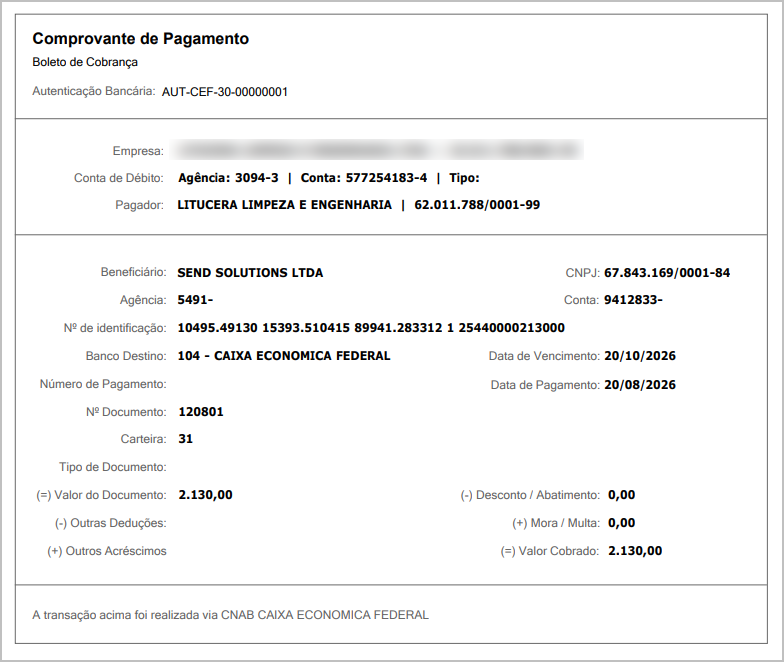The image size is (784, 662).
Task: Click the Carteira value 31
Action: click(186, 439)
